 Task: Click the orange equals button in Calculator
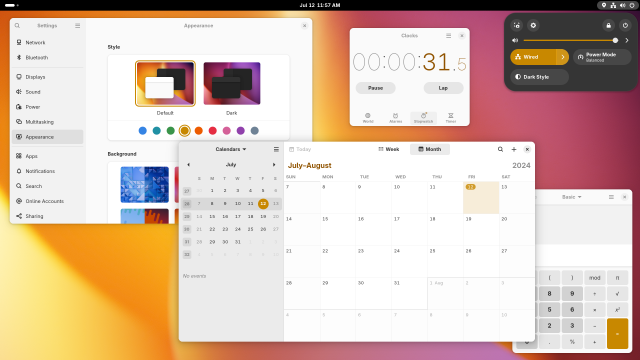[617, 333]
